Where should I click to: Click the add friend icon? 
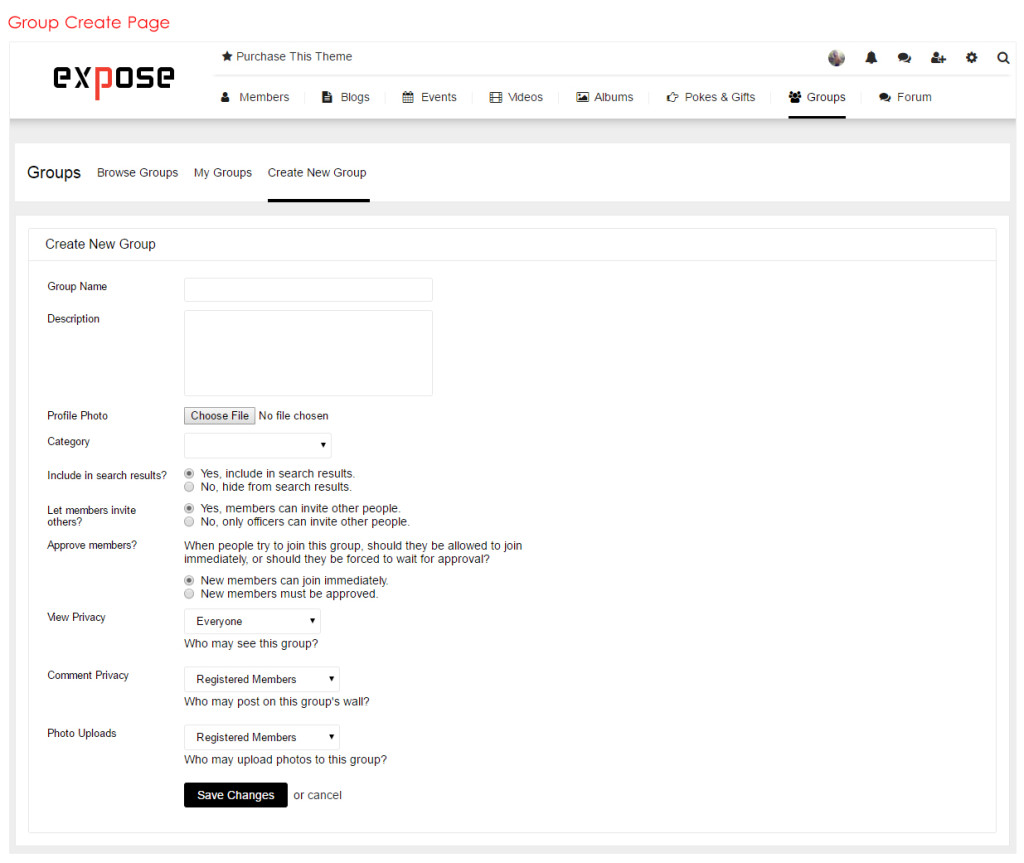coord(937,57)
